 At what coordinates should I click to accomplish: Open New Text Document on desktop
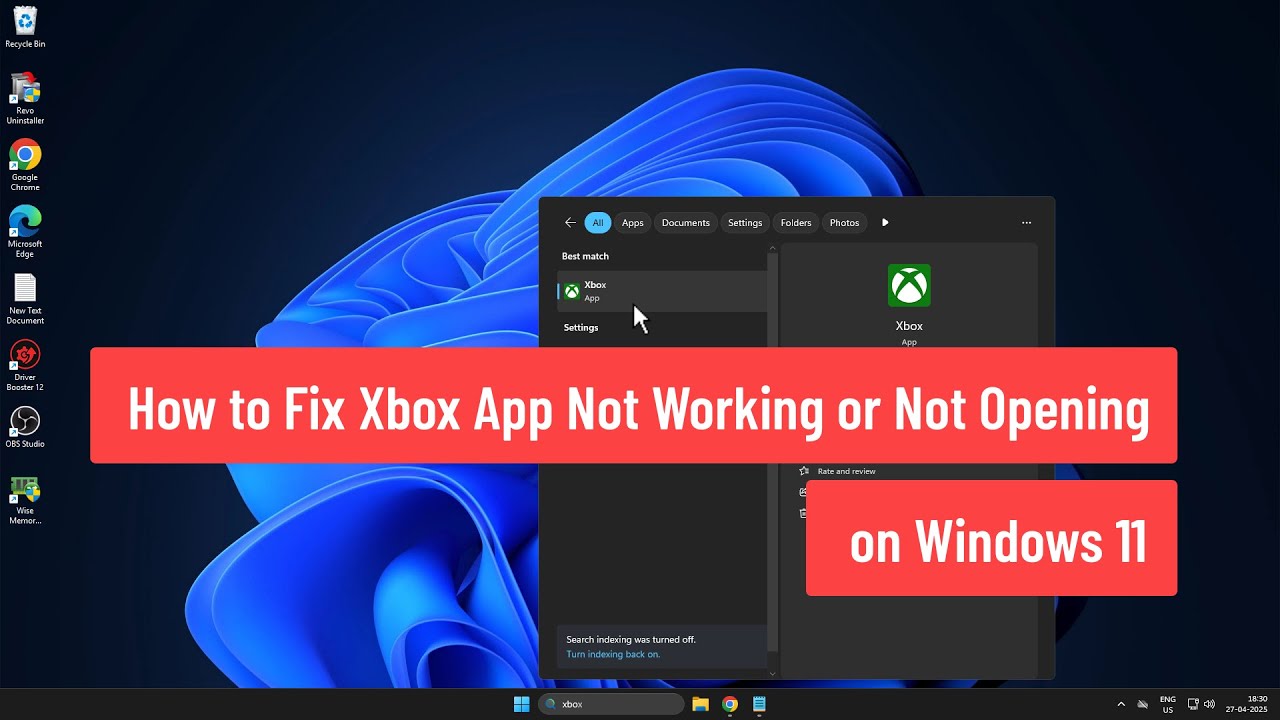coord(25,299)
